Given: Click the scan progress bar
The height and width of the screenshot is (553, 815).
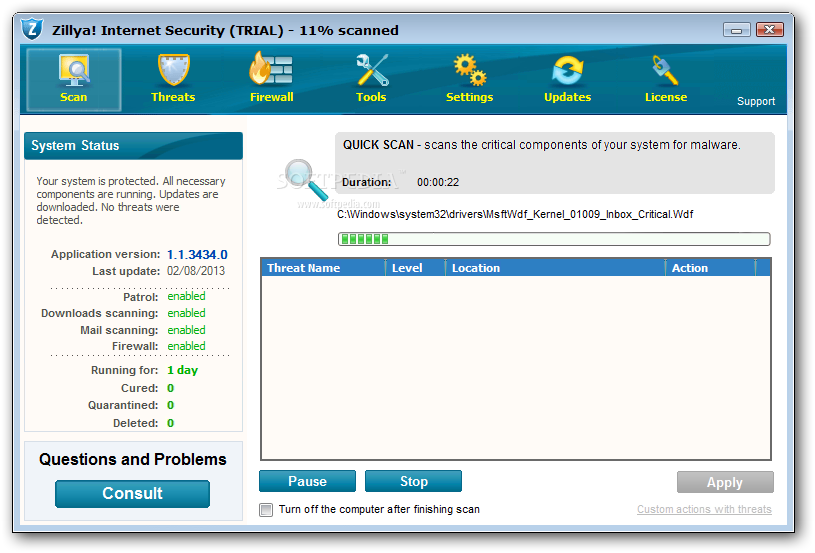Looking at the screenshot, I should pyautogui.click(x=554, y=239).
